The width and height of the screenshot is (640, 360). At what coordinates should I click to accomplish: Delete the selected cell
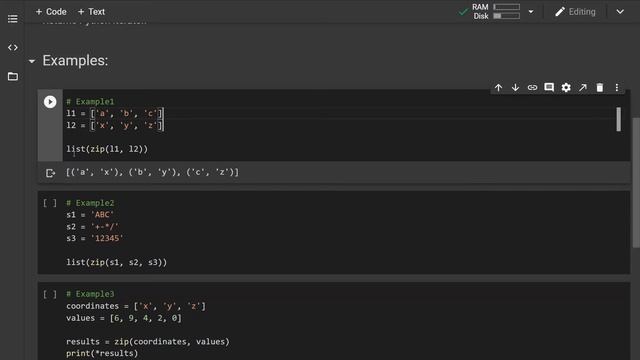point(600,87)
